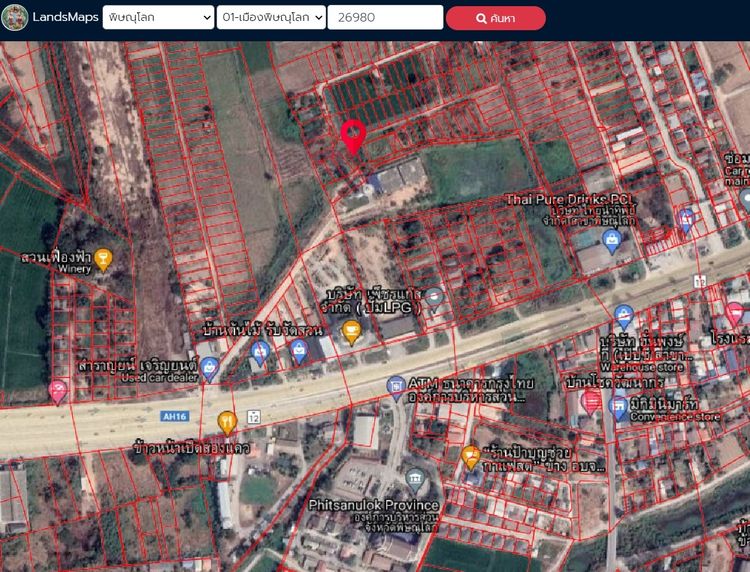Select the Warehouse store shopping marker
750x572 pixels.
624,317
